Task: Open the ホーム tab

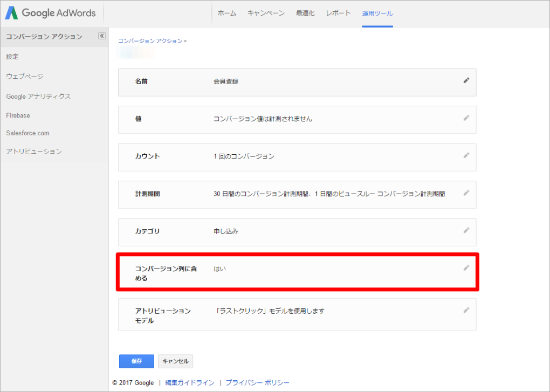Action: (227, 13)
